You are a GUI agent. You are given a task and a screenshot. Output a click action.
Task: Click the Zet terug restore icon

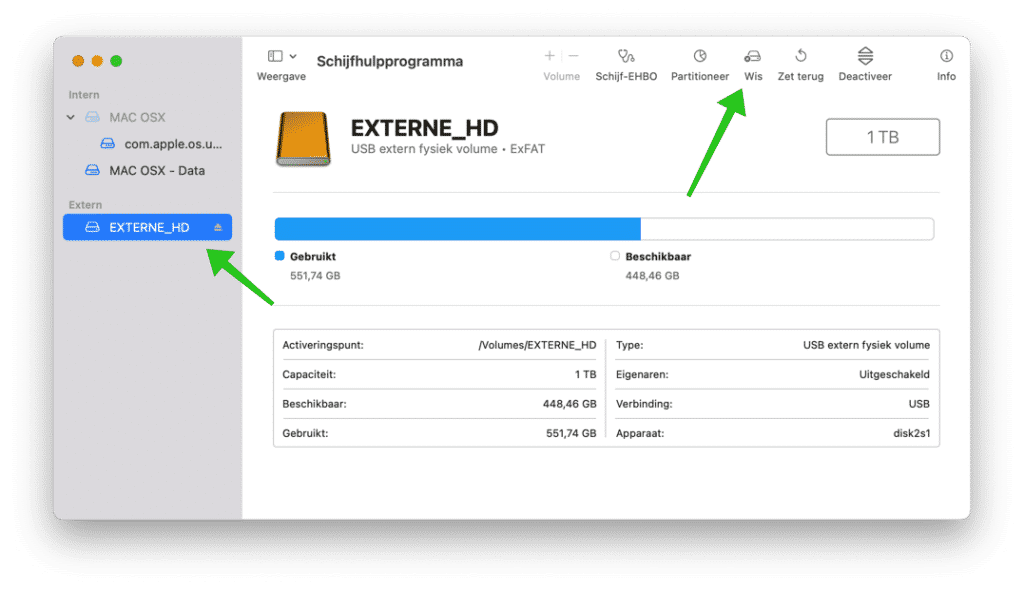800,62
